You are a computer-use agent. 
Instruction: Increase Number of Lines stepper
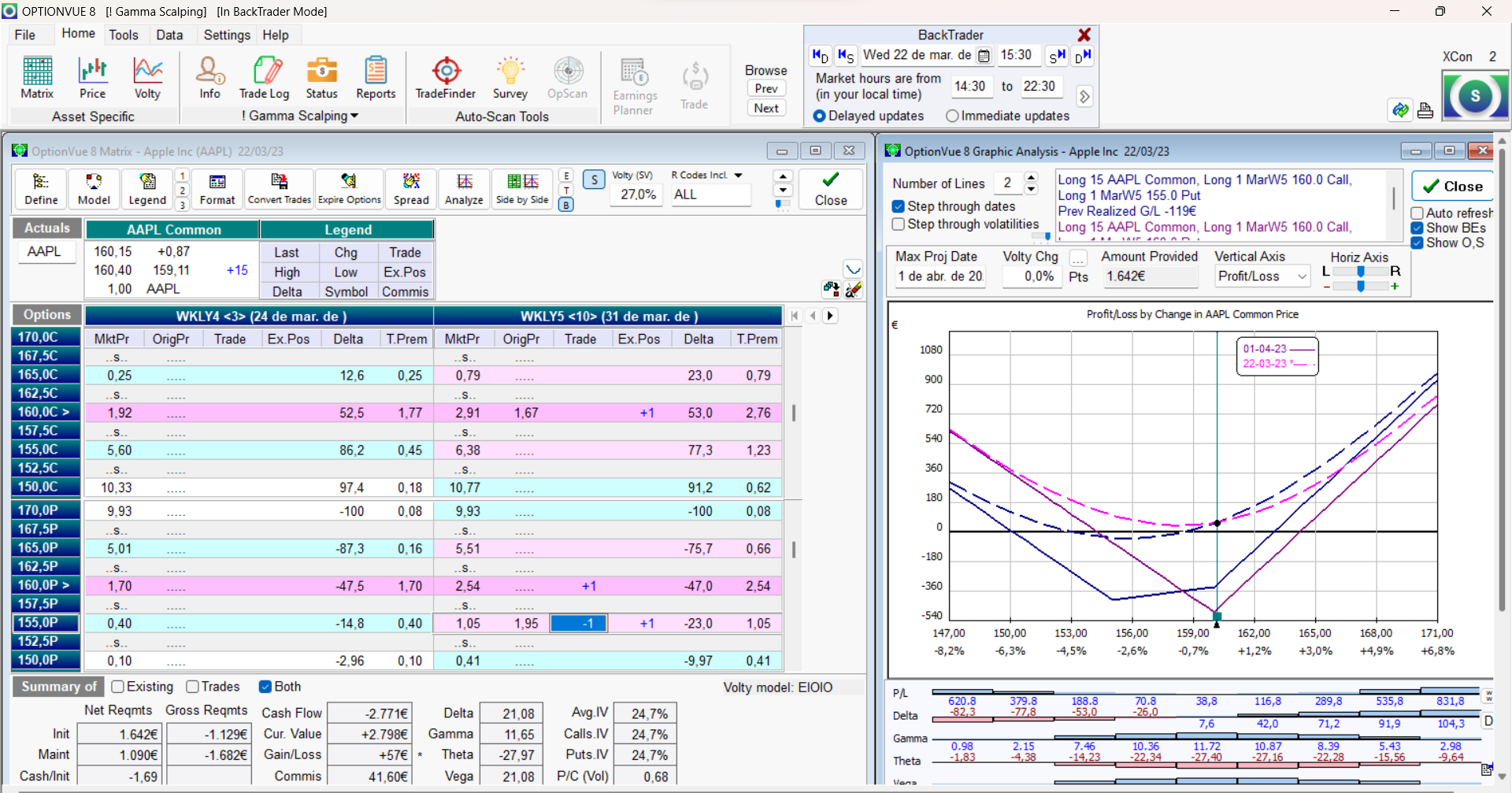(1032, 177)
